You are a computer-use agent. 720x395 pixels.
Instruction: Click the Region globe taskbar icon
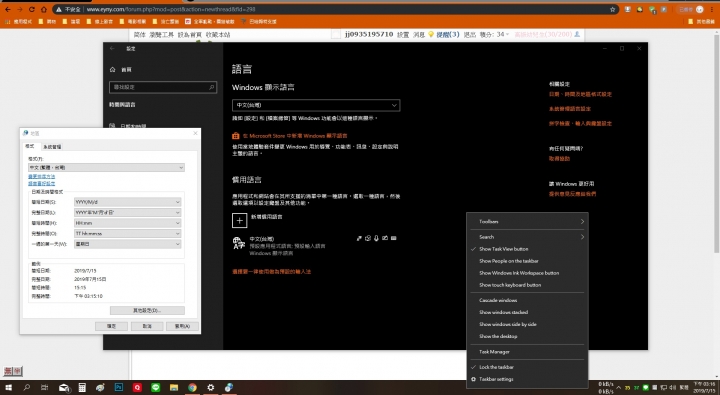point(229,388)
